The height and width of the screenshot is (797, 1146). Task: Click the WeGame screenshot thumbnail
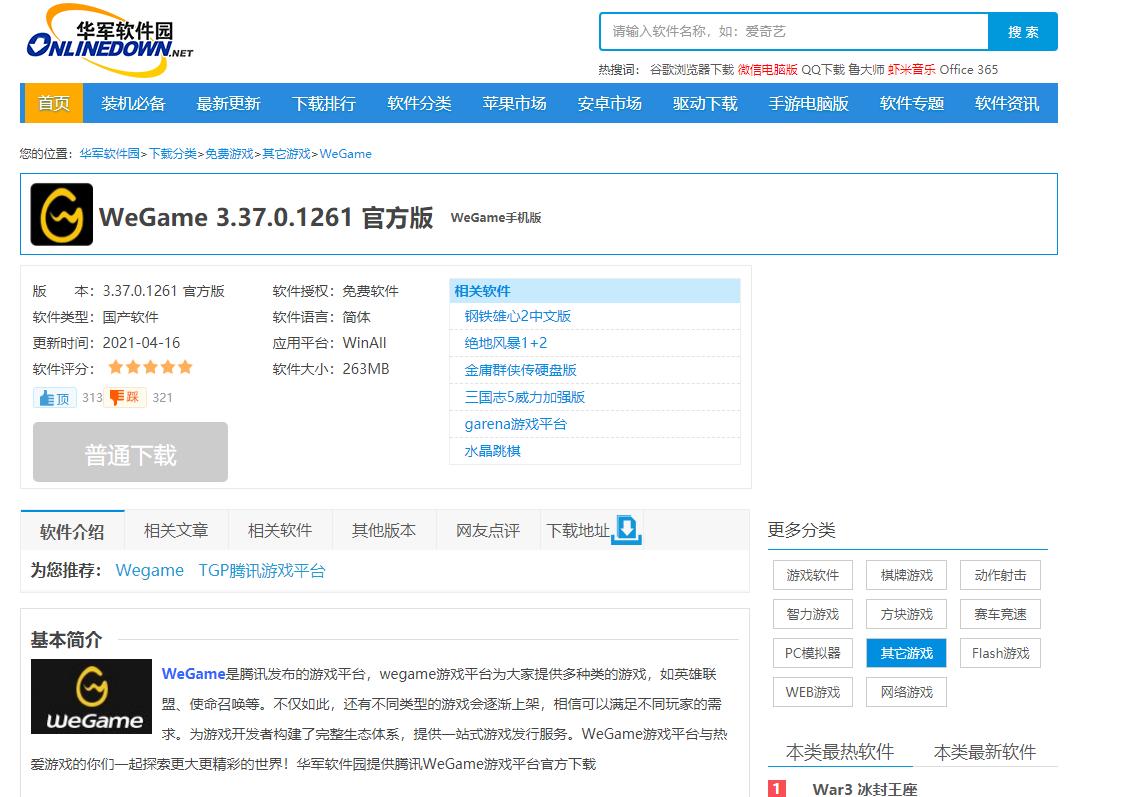tap(90, 696)
